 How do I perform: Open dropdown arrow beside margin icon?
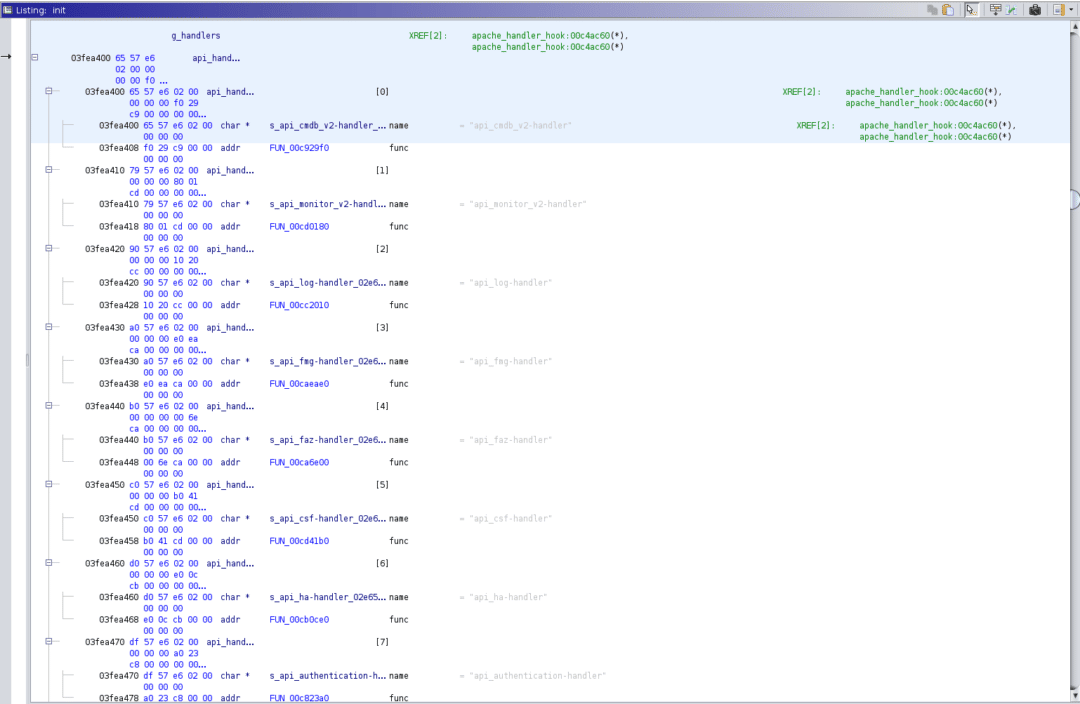pos(1070,10)
